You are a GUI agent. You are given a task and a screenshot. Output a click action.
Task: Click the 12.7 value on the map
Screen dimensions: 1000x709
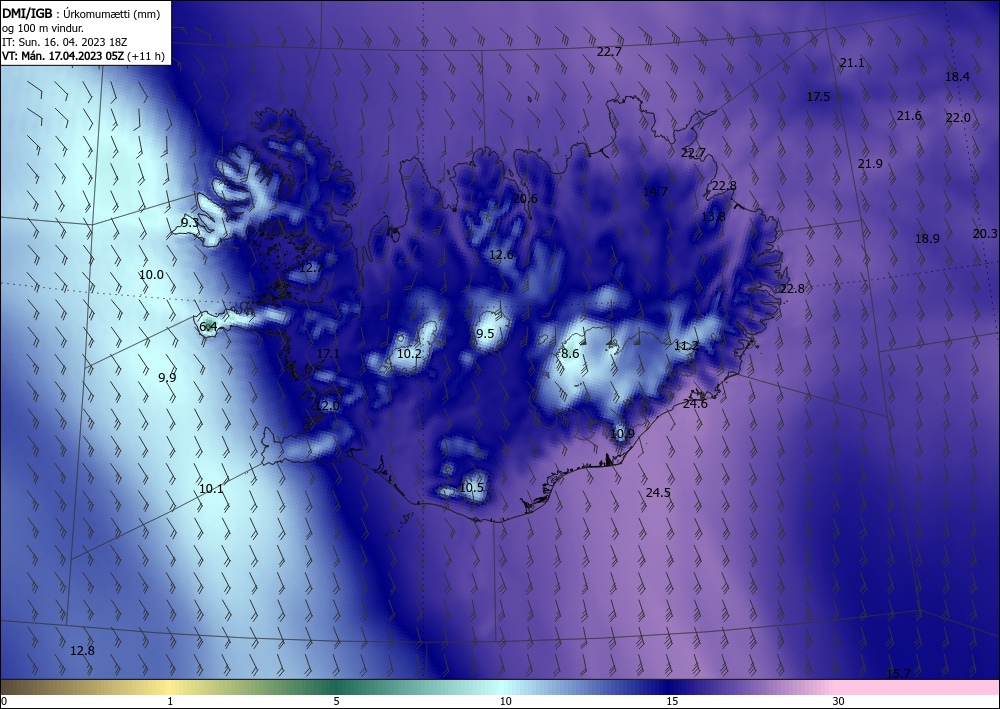click(311, 268)
